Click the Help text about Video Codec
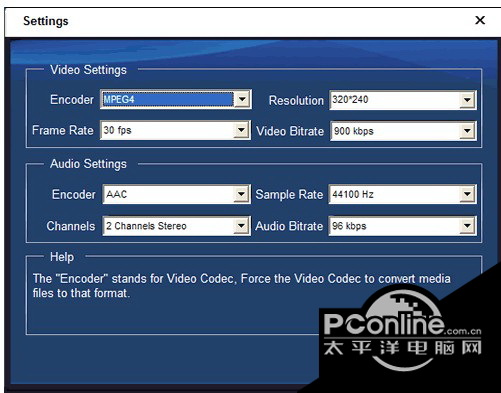This screenshot has height=393, width=501. click(x=242, y=286)
